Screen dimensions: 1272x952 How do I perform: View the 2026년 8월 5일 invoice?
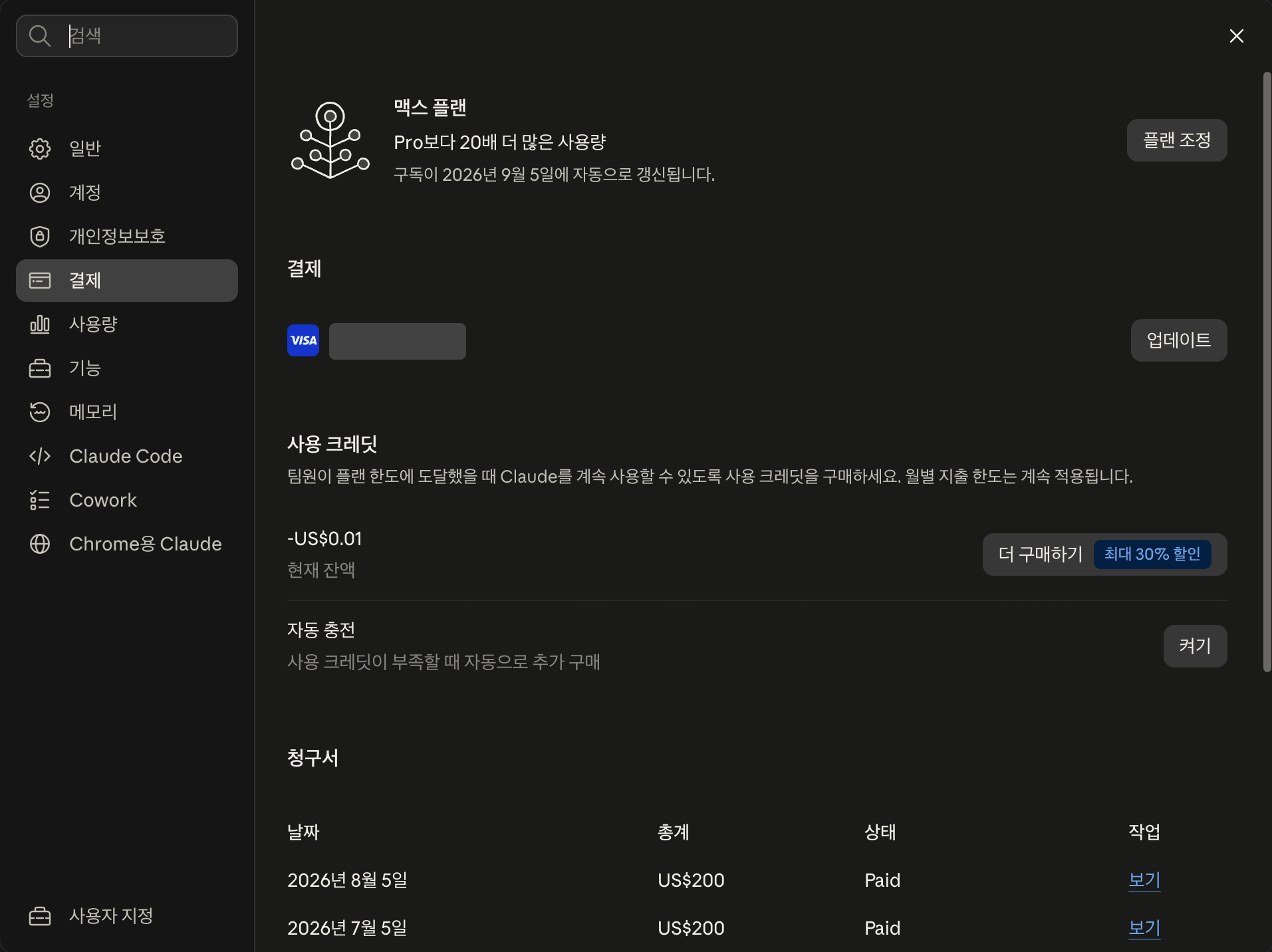pos(1144,880)
